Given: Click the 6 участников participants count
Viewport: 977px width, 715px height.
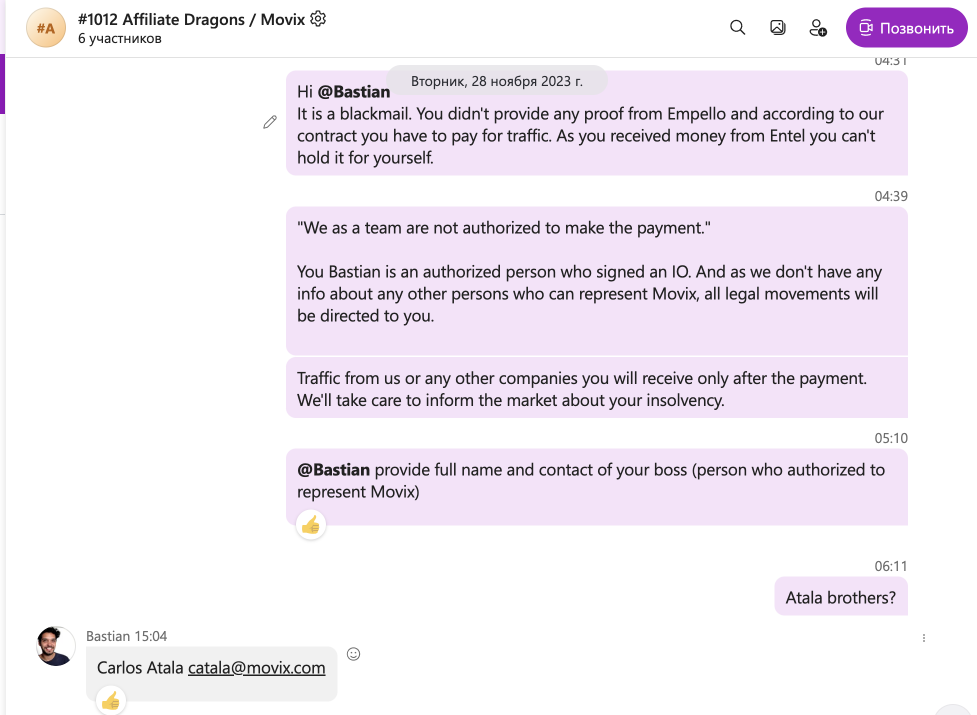Looking at the screenshot, I should [120, 39].
